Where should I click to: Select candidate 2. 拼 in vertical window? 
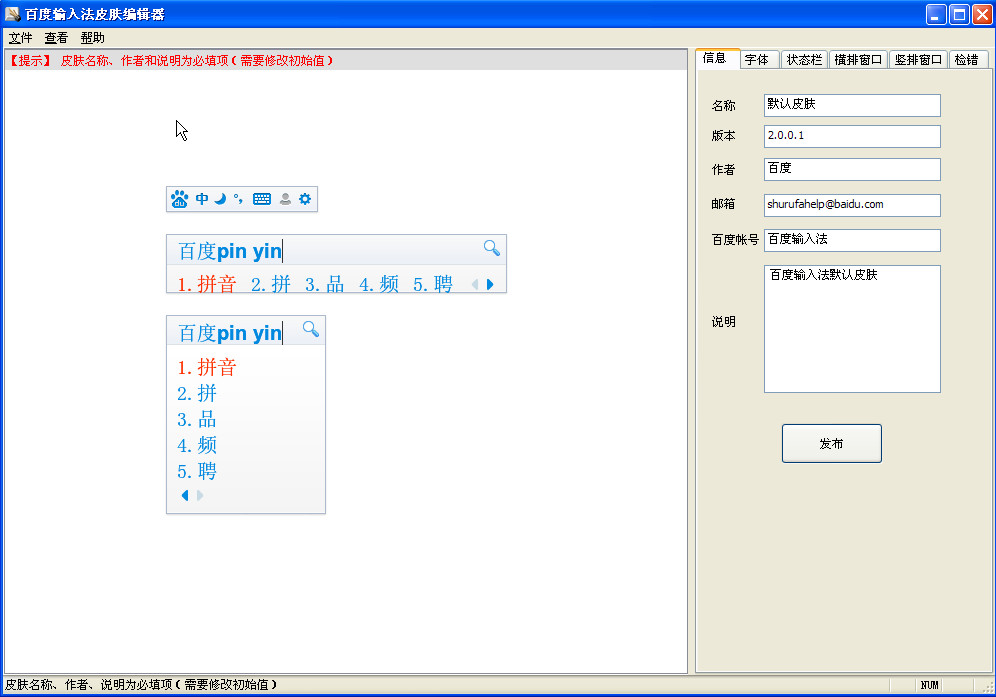197,393
